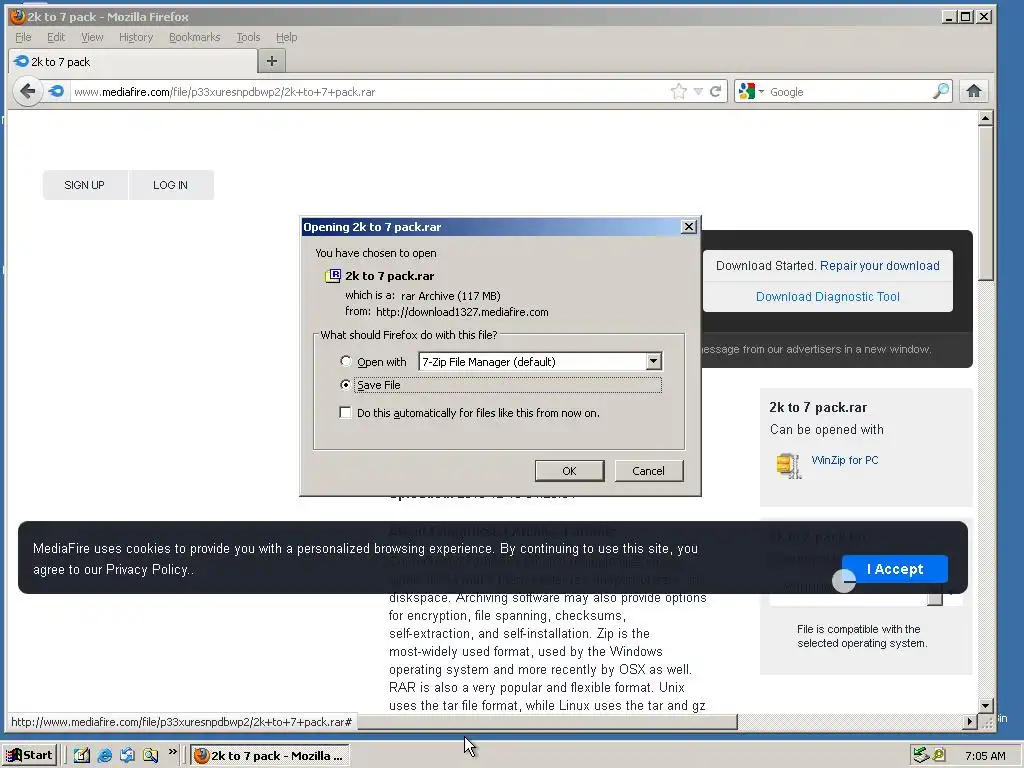Show hidden quick launch items chevron

click(172, 752)
